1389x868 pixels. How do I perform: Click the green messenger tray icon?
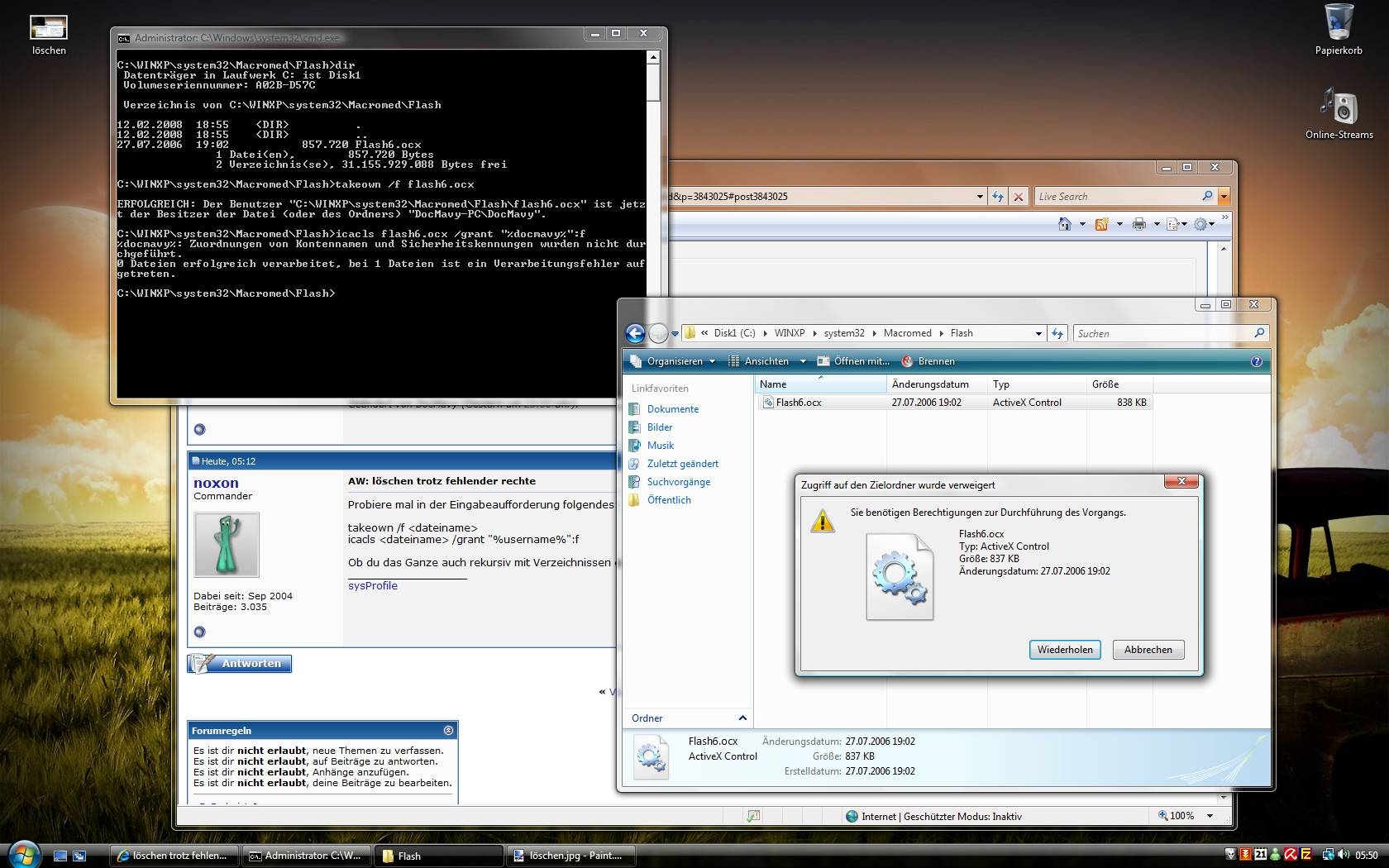pos(1276,855)
